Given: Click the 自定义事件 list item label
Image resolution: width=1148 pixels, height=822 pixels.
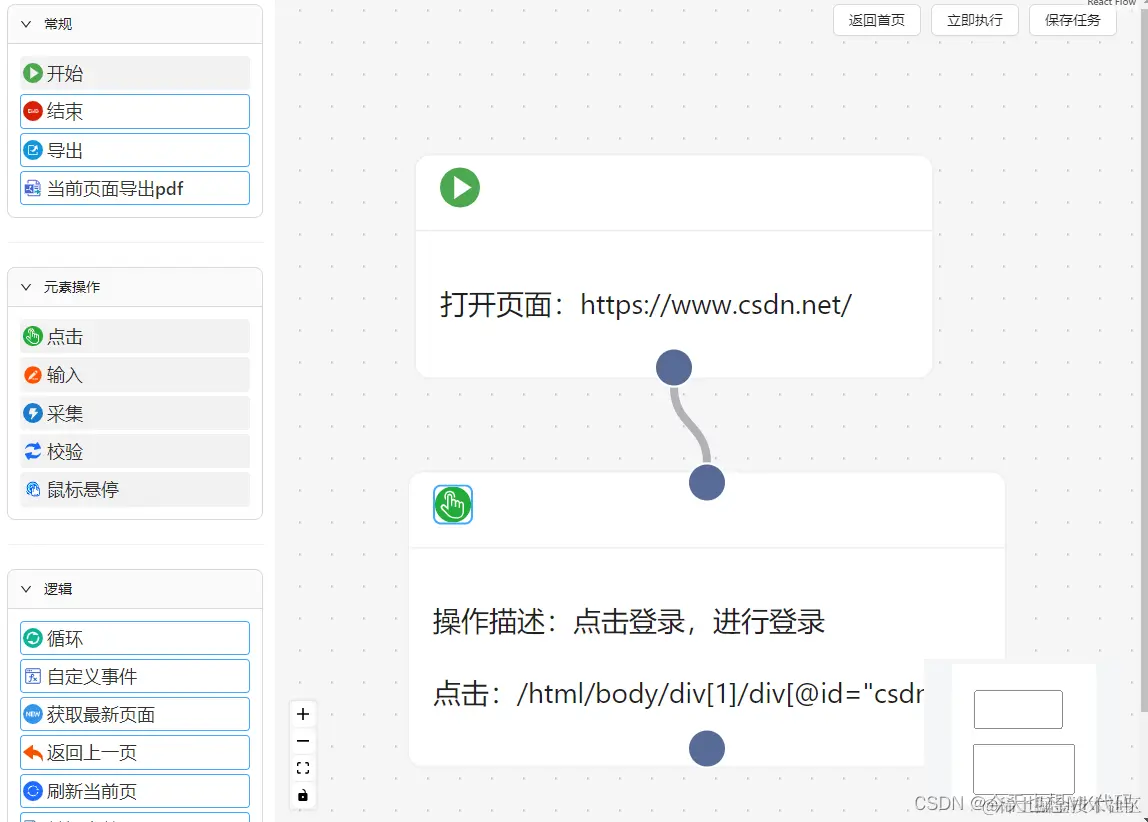Looking at the screenshot, I should 92,676.
